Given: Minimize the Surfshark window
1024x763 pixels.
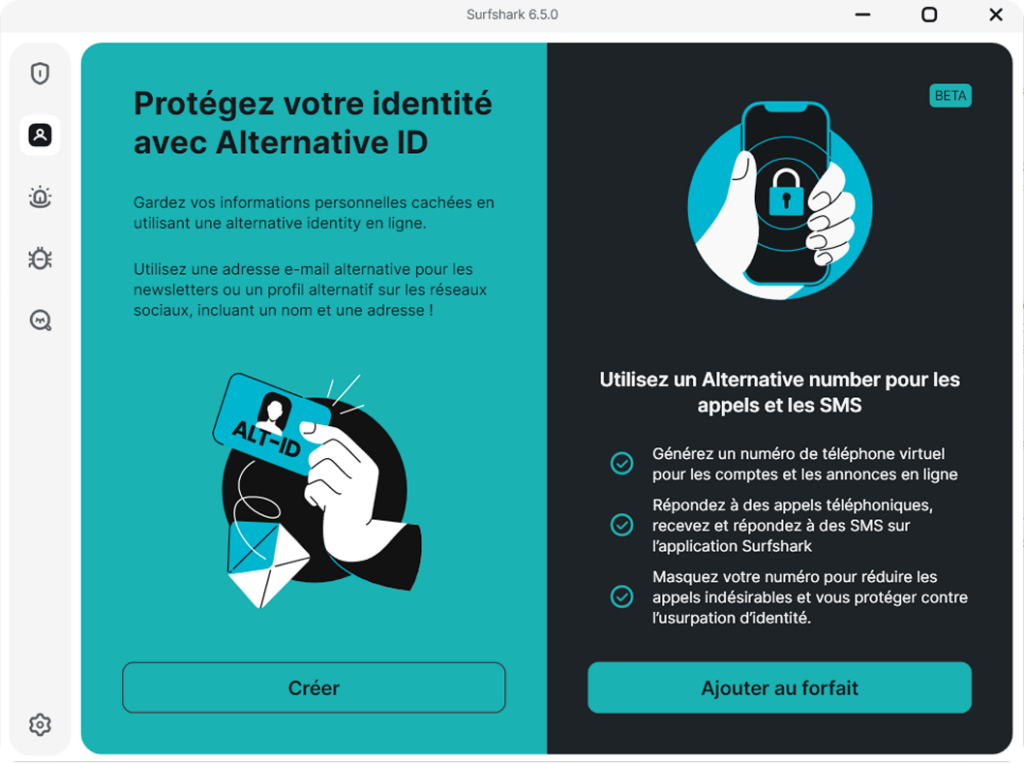Looking at the screenshot, I should 863,14.
